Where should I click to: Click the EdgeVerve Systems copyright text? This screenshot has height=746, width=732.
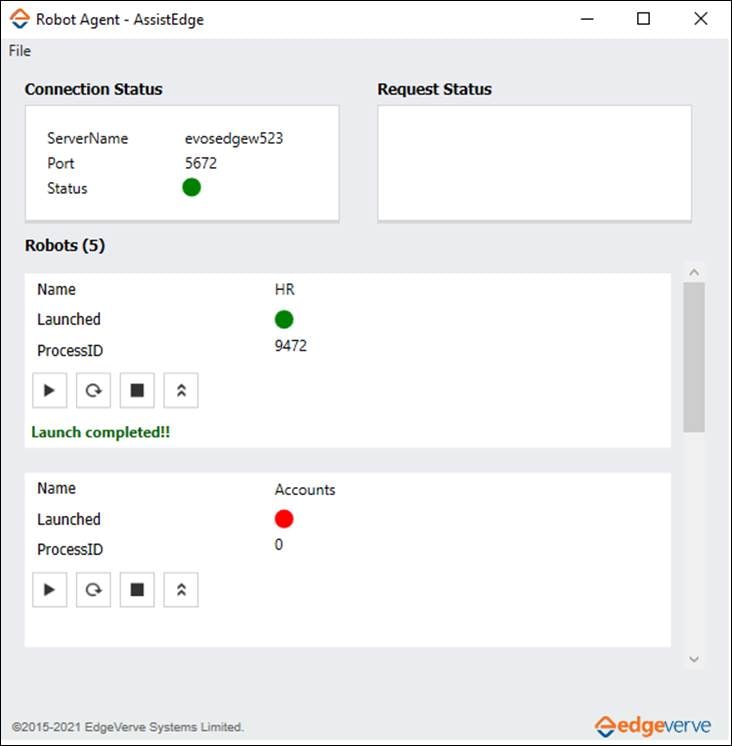(128, 727)
